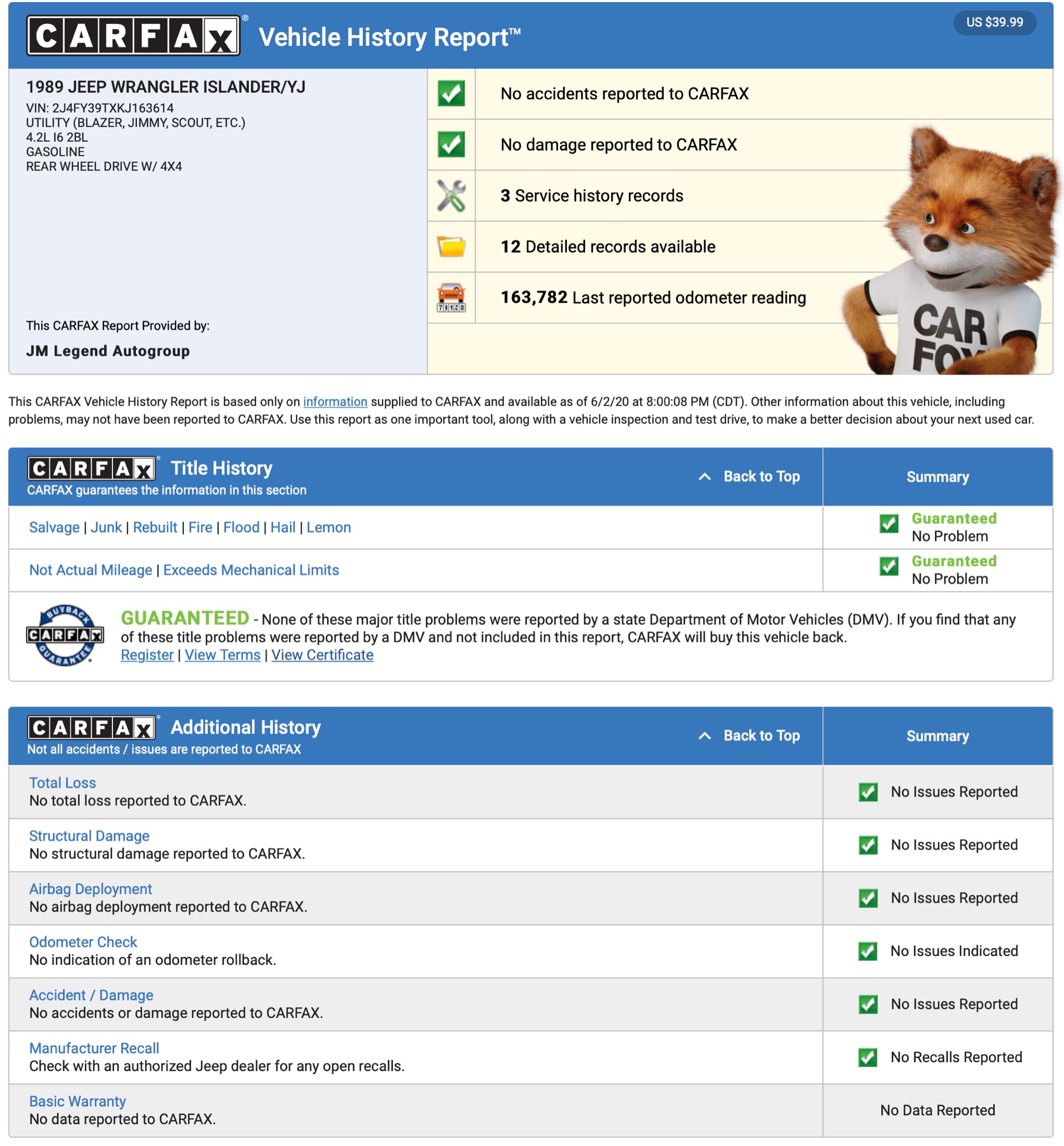This screenshot has height=1146, width=1064.
Task: Click 'No damage reported to CARFAX' text
Action: coord(618,145)
